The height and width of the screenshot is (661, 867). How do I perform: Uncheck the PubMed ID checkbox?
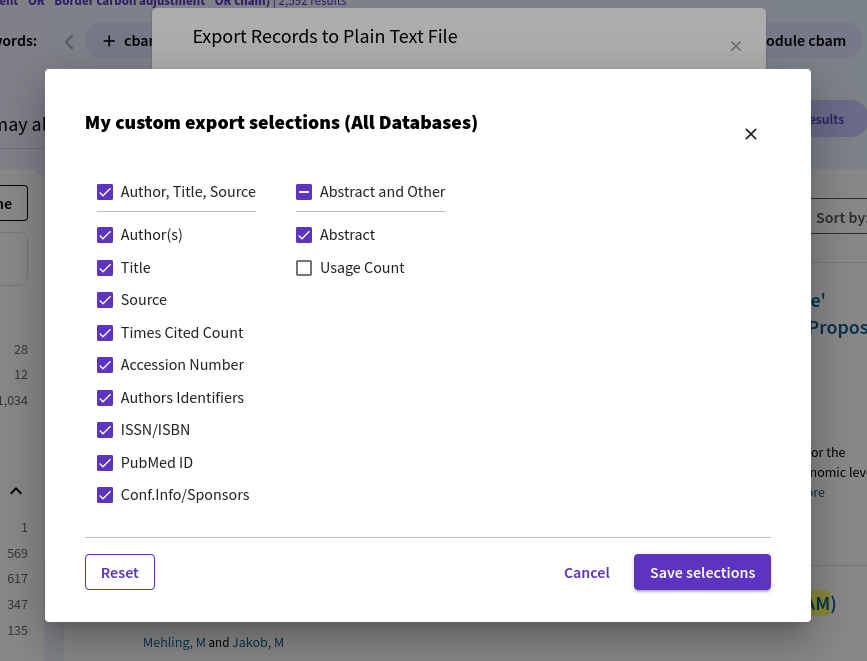point(105,463)
